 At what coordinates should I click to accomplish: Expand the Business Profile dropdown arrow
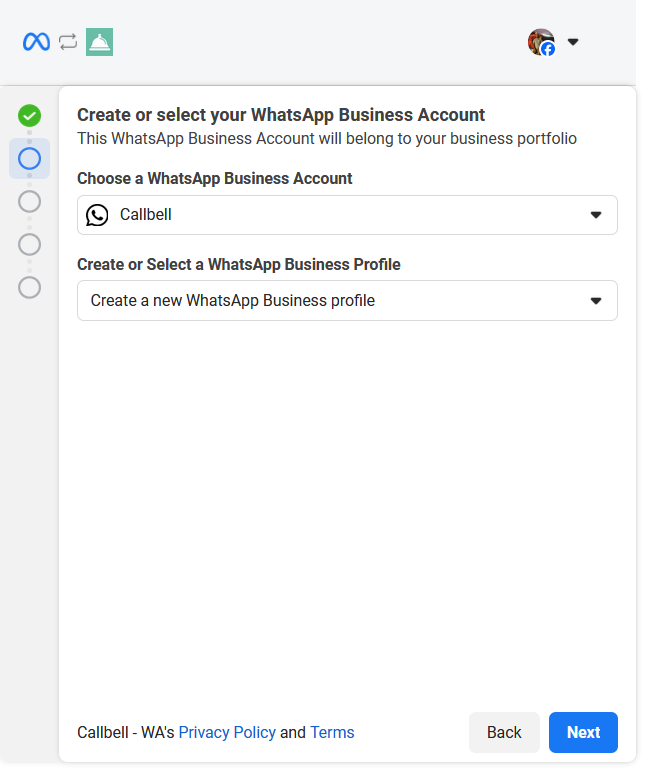pos(596,301)
